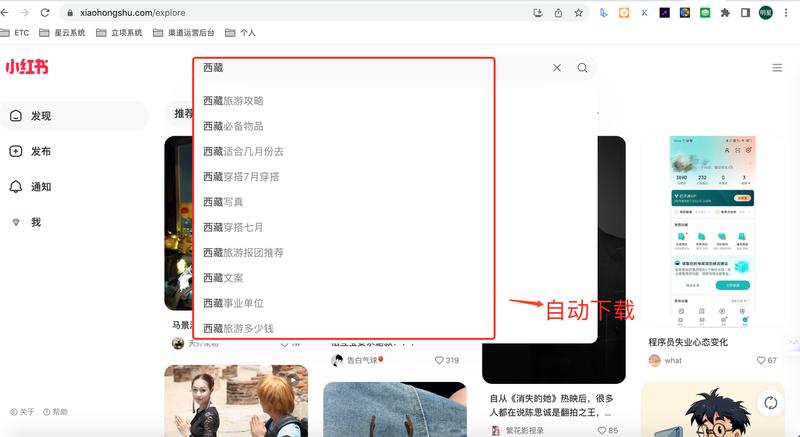Screen dimensions: 800x437
Task: Click the title 程序员失业心态变化
Action: (688, 342)
